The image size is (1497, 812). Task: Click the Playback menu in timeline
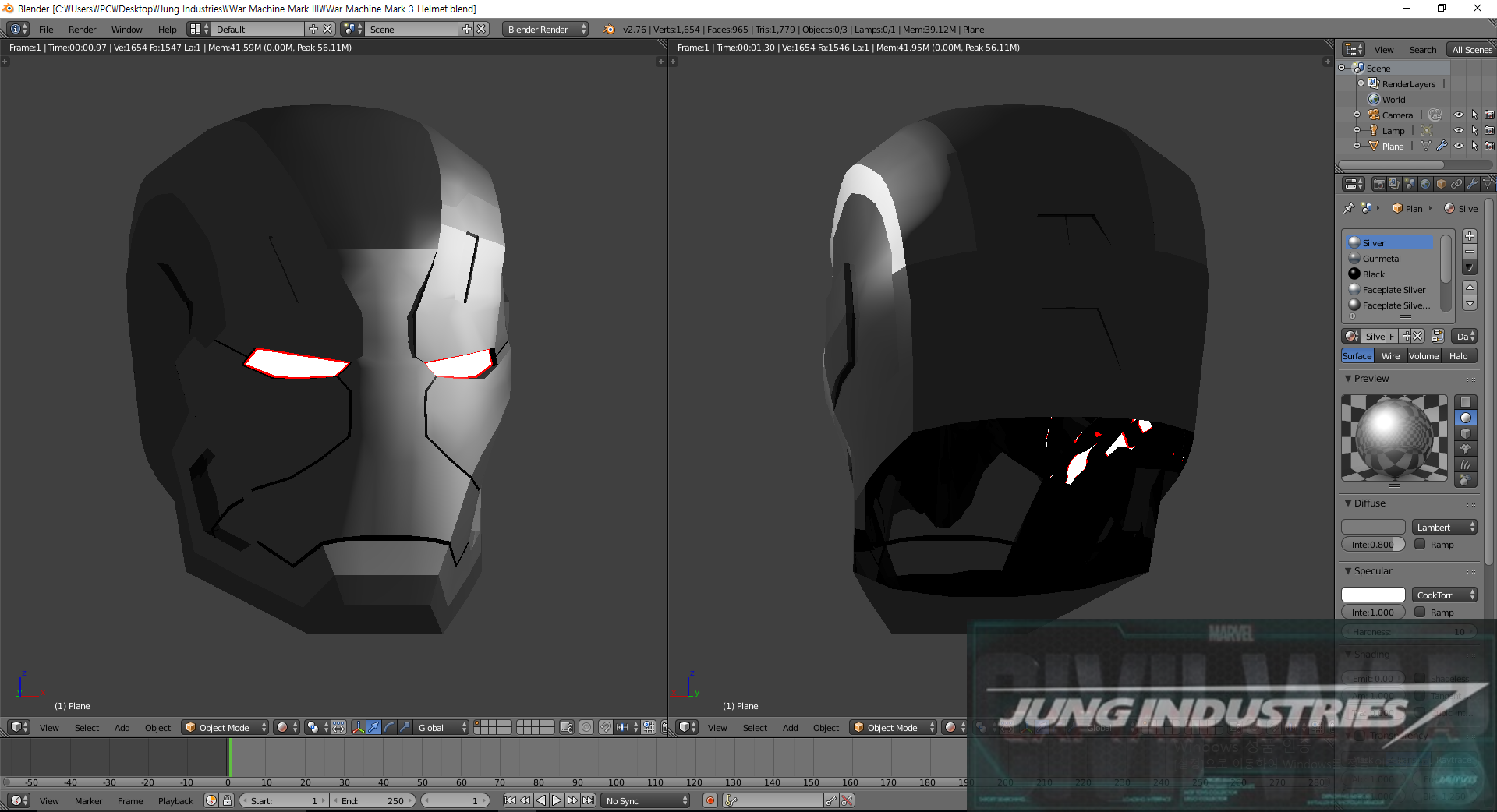point(175,800)
